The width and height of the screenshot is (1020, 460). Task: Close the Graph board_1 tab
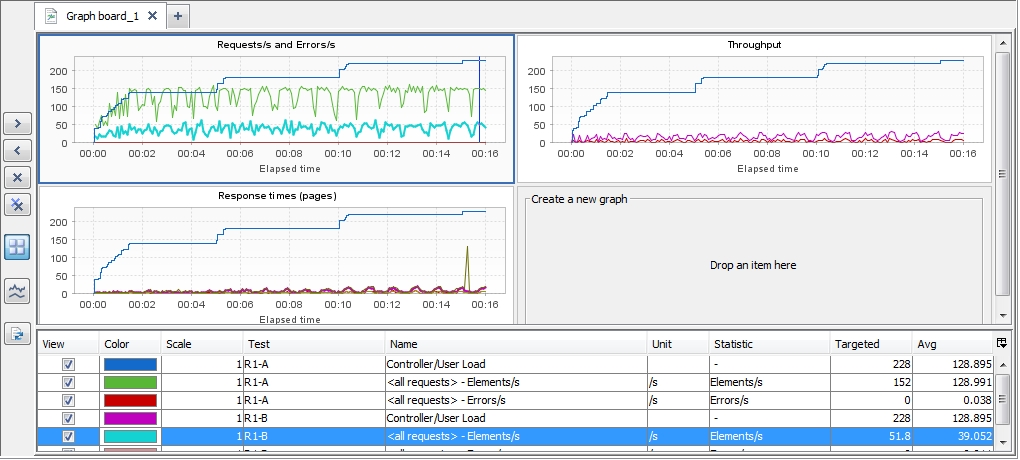click(152, 16)
